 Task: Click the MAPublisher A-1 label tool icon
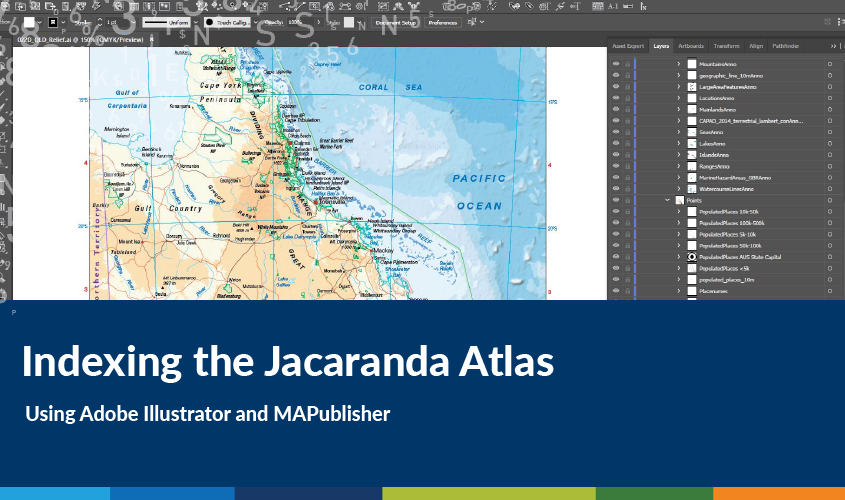[x=613, y=6]
